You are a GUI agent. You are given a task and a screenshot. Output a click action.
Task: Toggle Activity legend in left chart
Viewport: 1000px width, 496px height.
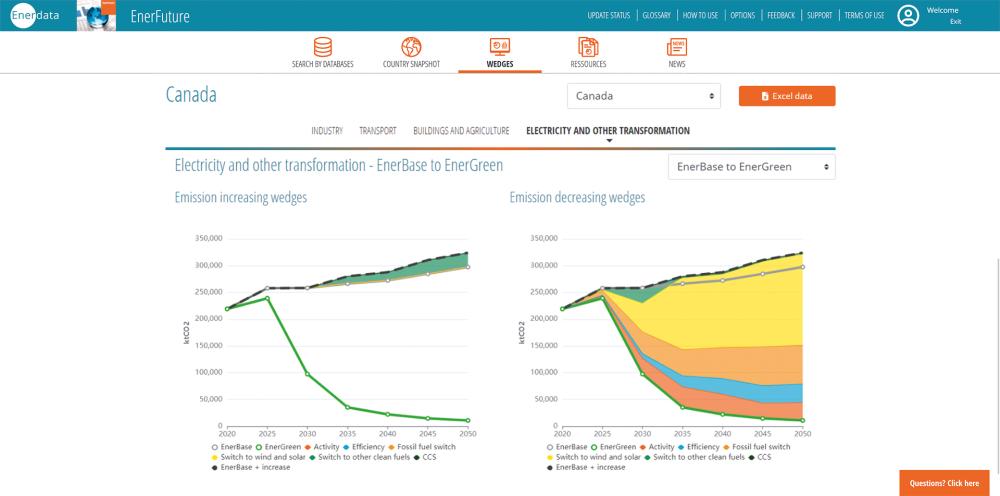(321, 447)
